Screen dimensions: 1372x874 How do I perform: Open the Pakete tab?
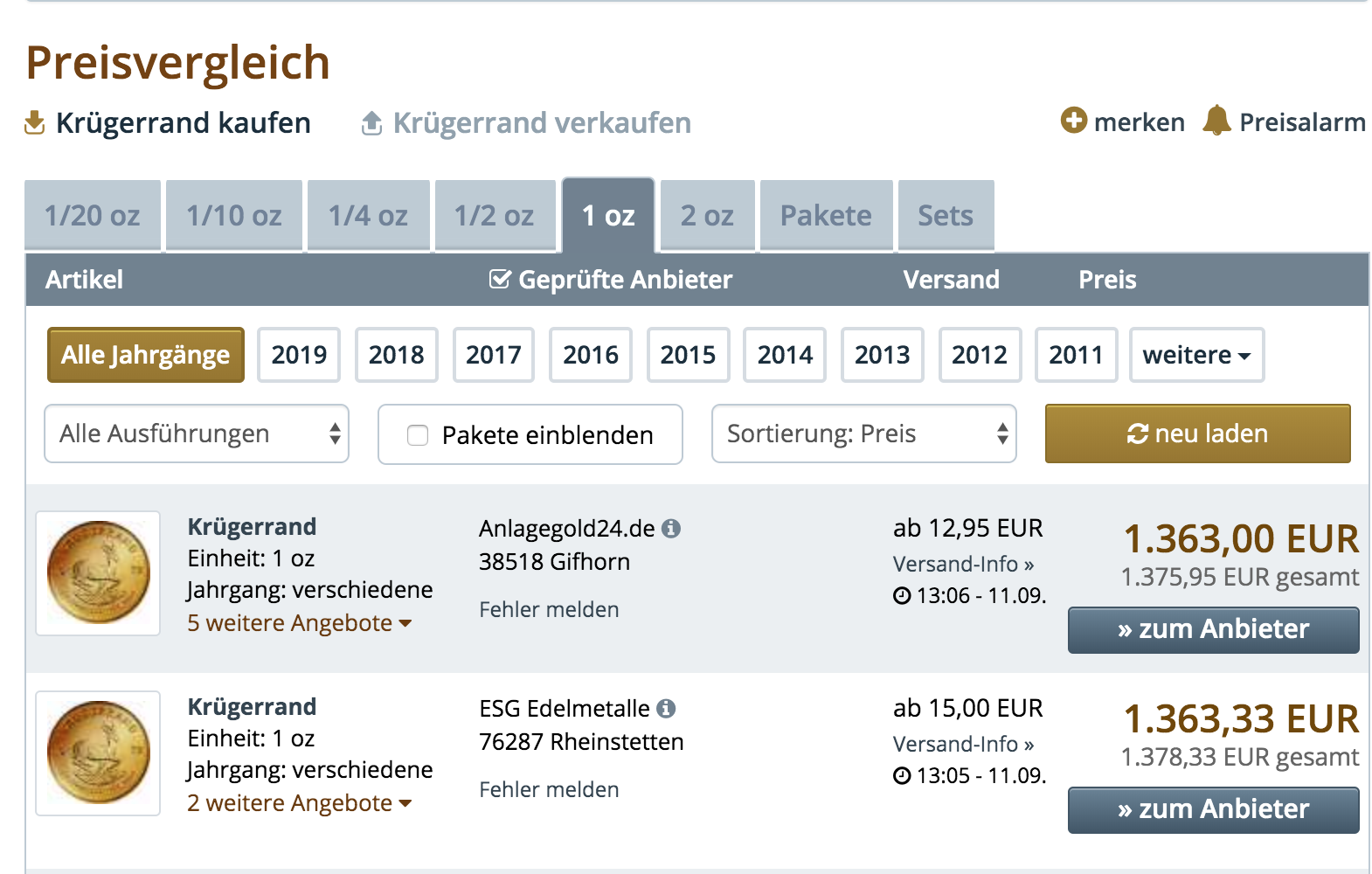tap(826, 216)
